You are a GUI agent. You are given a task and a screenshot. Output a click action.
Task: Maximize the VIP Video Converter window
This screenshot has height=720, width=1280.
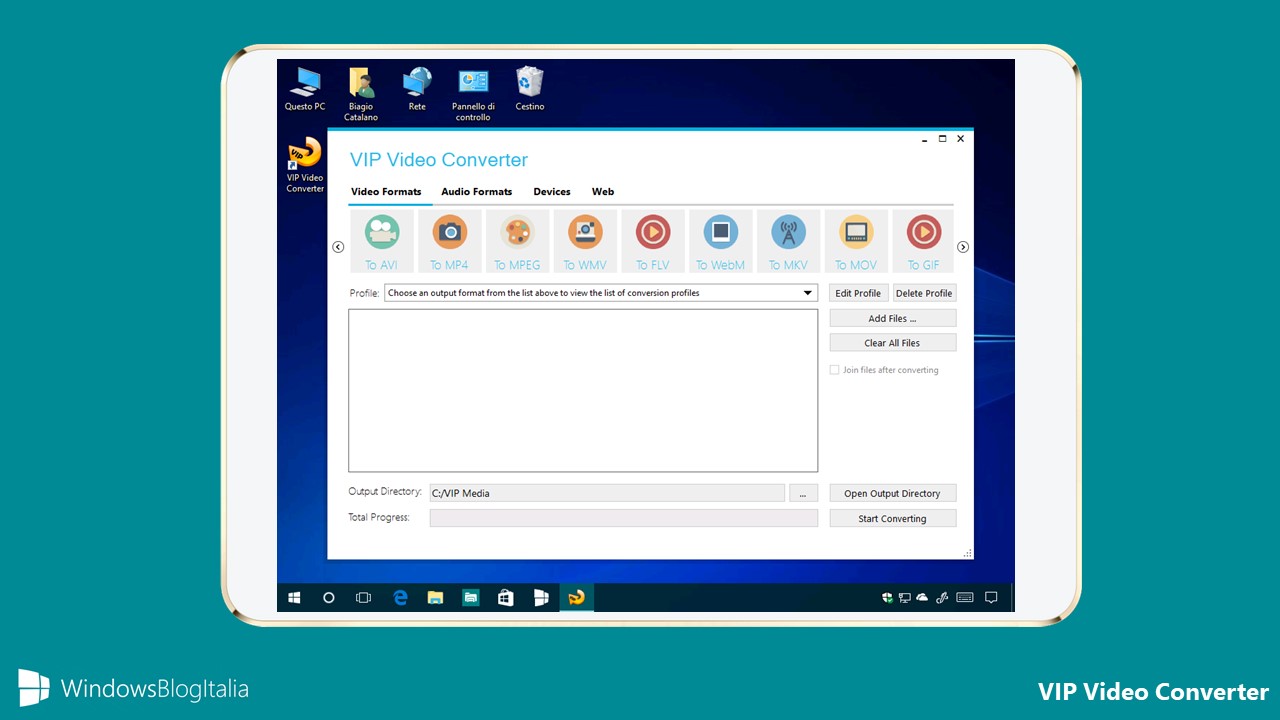(x=942, y=139)
